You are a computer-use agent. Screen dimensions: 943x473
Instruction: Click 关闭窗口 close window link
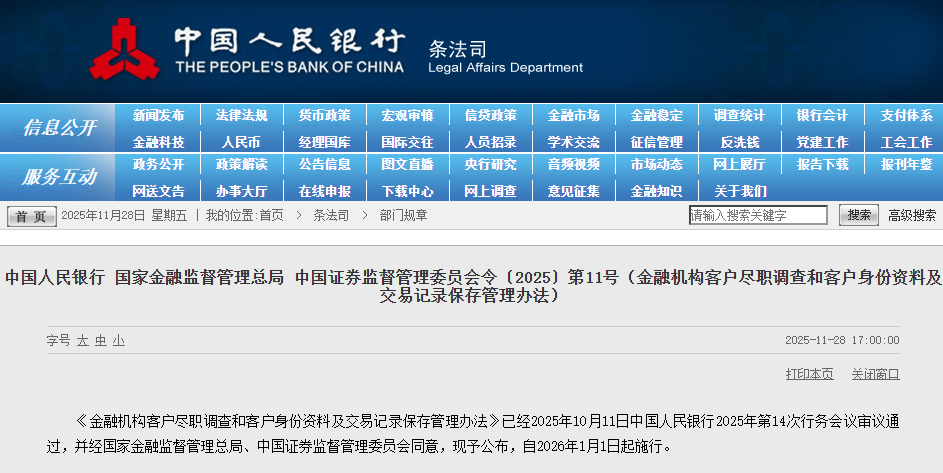click(x=876, y=374)
